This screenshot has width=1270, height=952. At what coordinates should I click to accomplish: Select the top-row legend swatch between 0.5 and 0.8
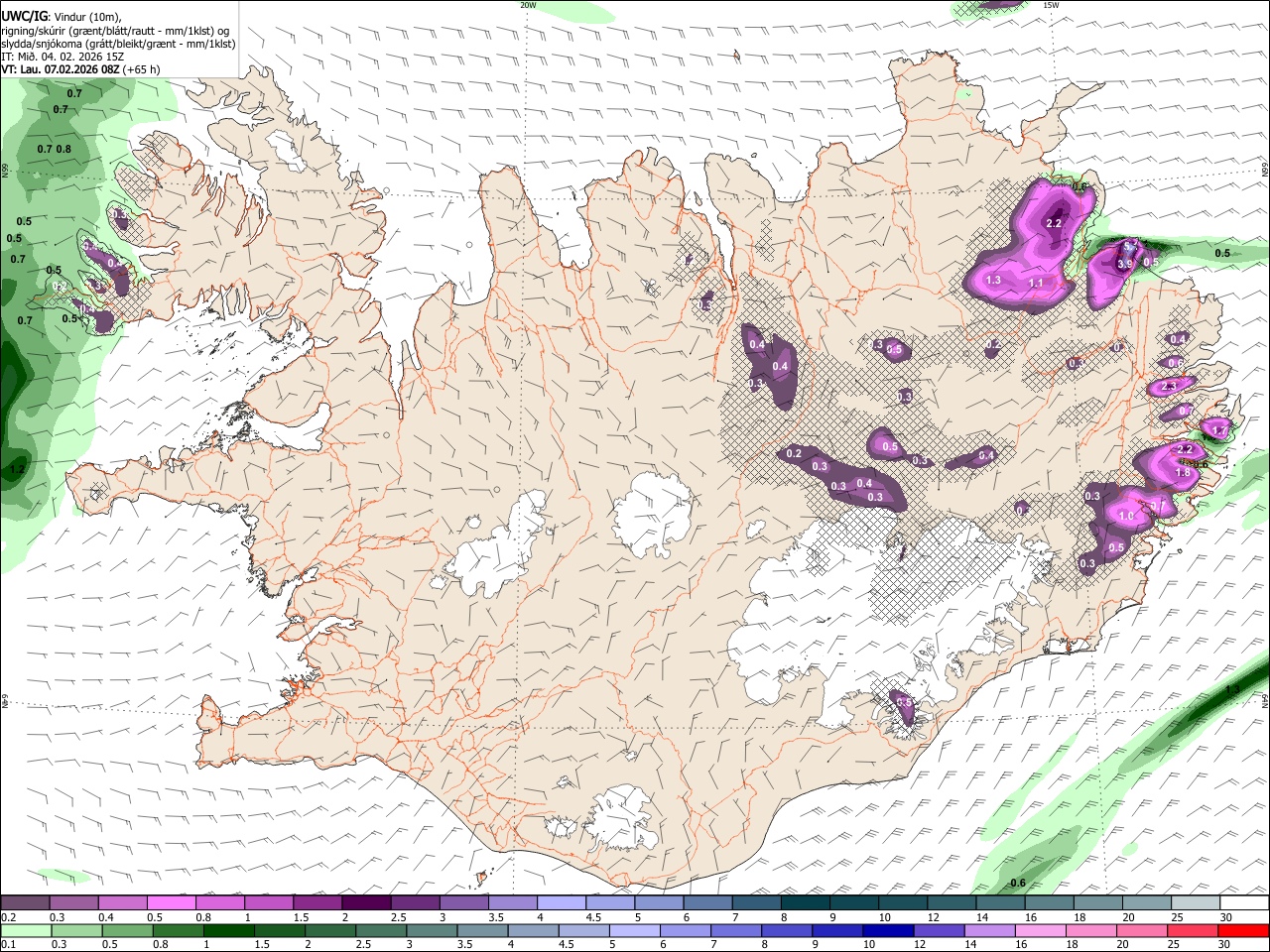pos(171,903)
